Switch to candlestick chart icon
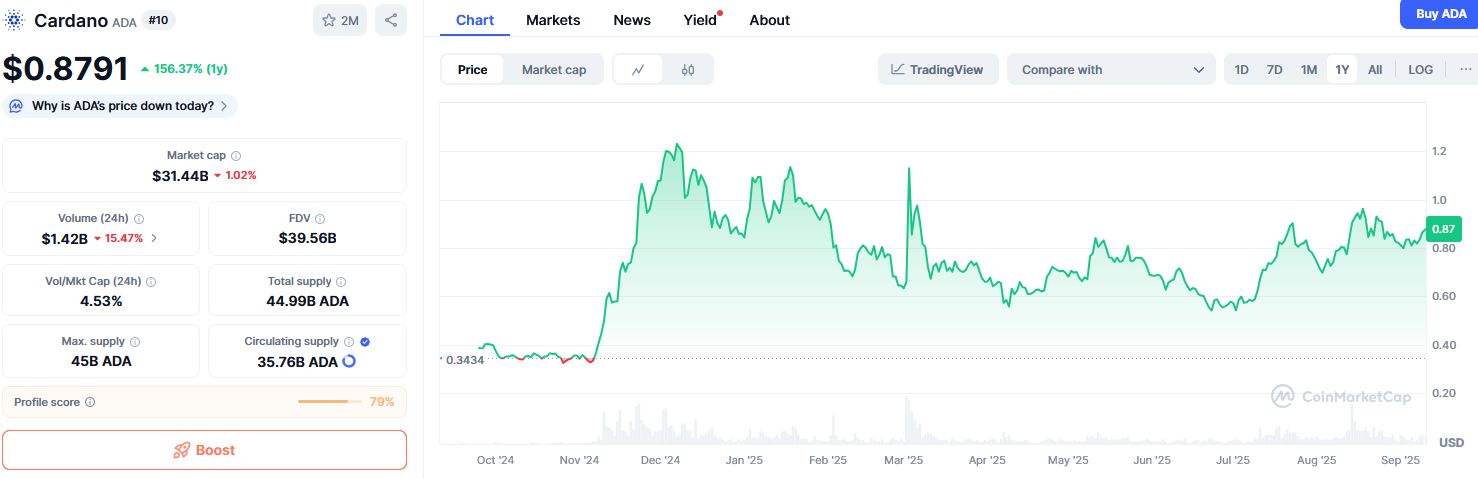The image size is (1478, 479). click(x=688, y=69)
